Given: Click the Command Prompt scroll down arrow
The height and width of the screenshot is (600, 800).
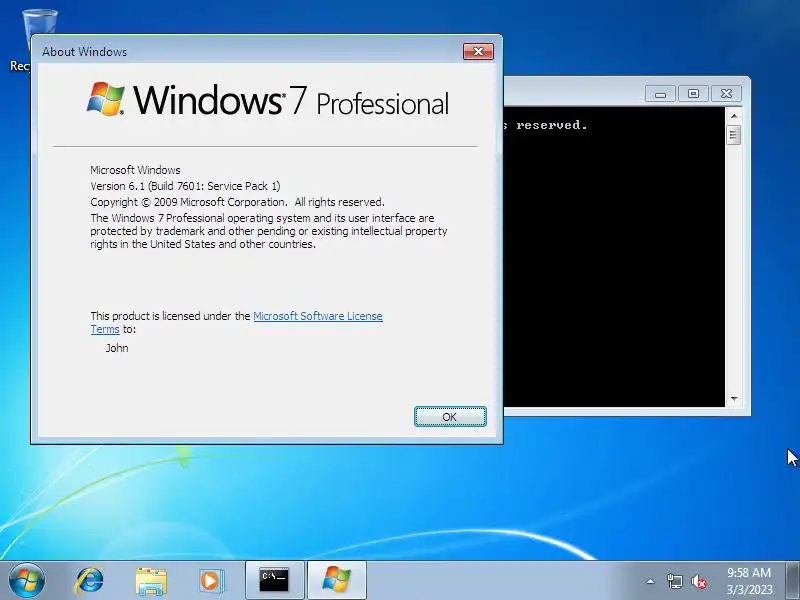Looking at the screenshot, I should point(734,399).
